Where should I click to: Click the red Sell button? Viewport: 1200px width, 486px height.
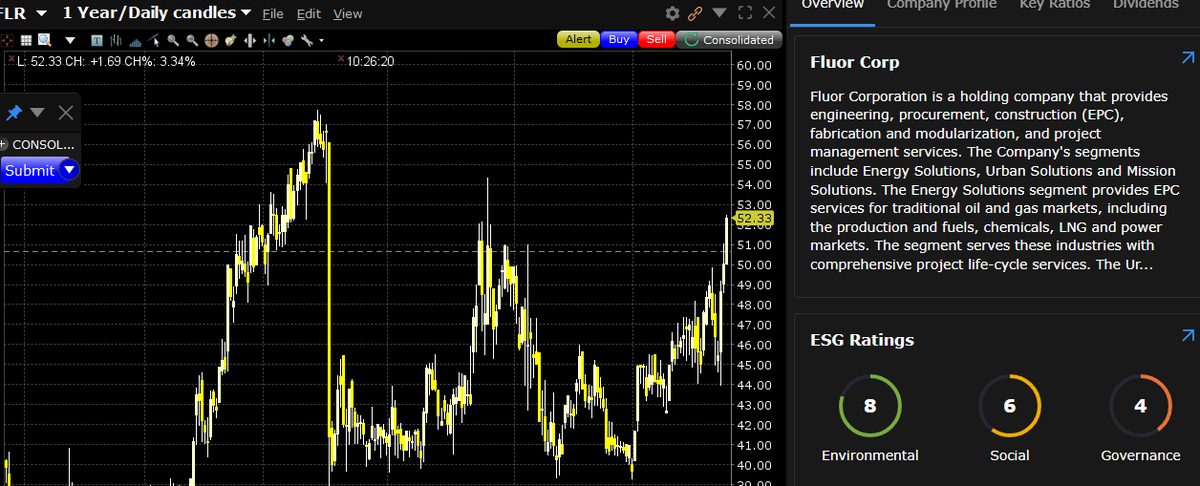pyautogui.click(x=656, y=40)
